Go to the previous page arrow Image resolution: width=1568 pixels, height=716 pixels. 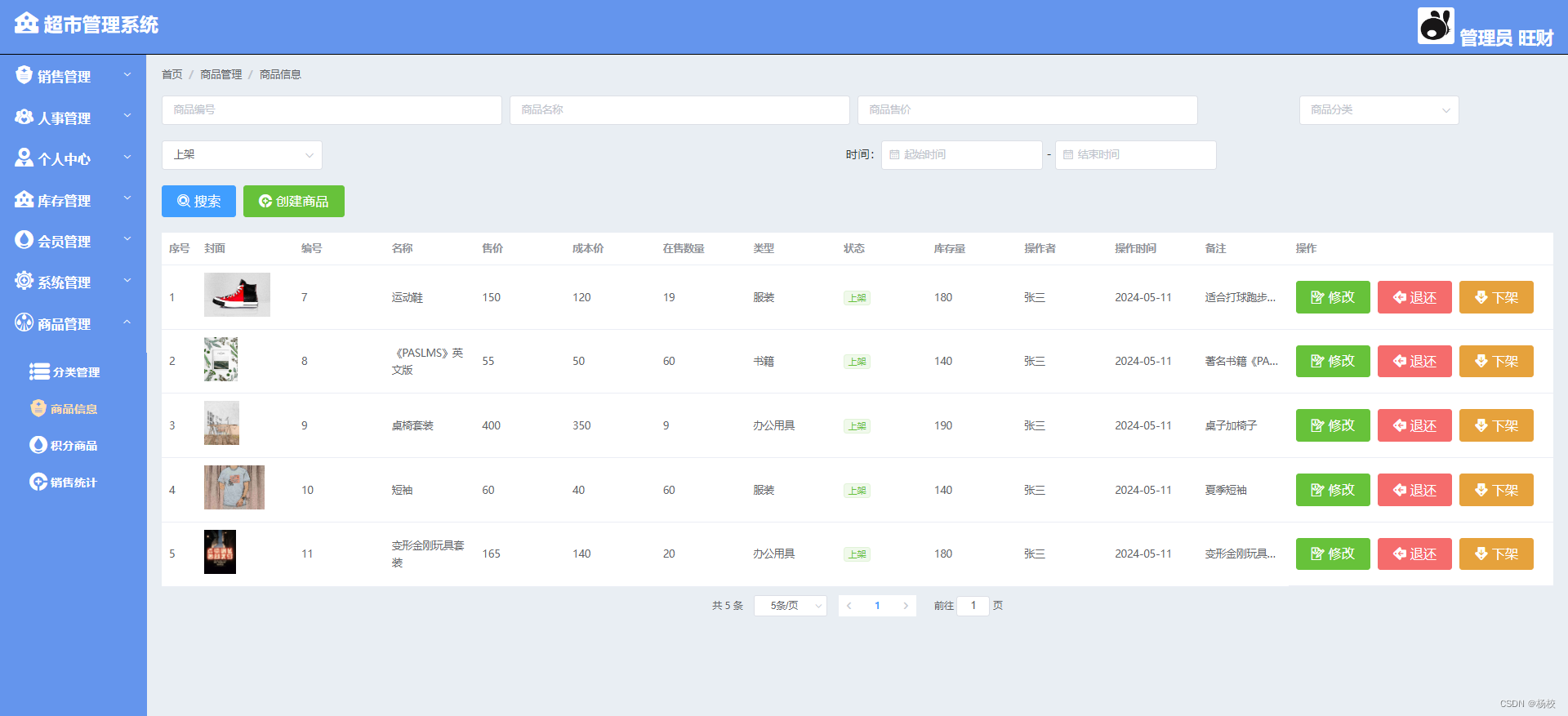[x=849, y=606]
